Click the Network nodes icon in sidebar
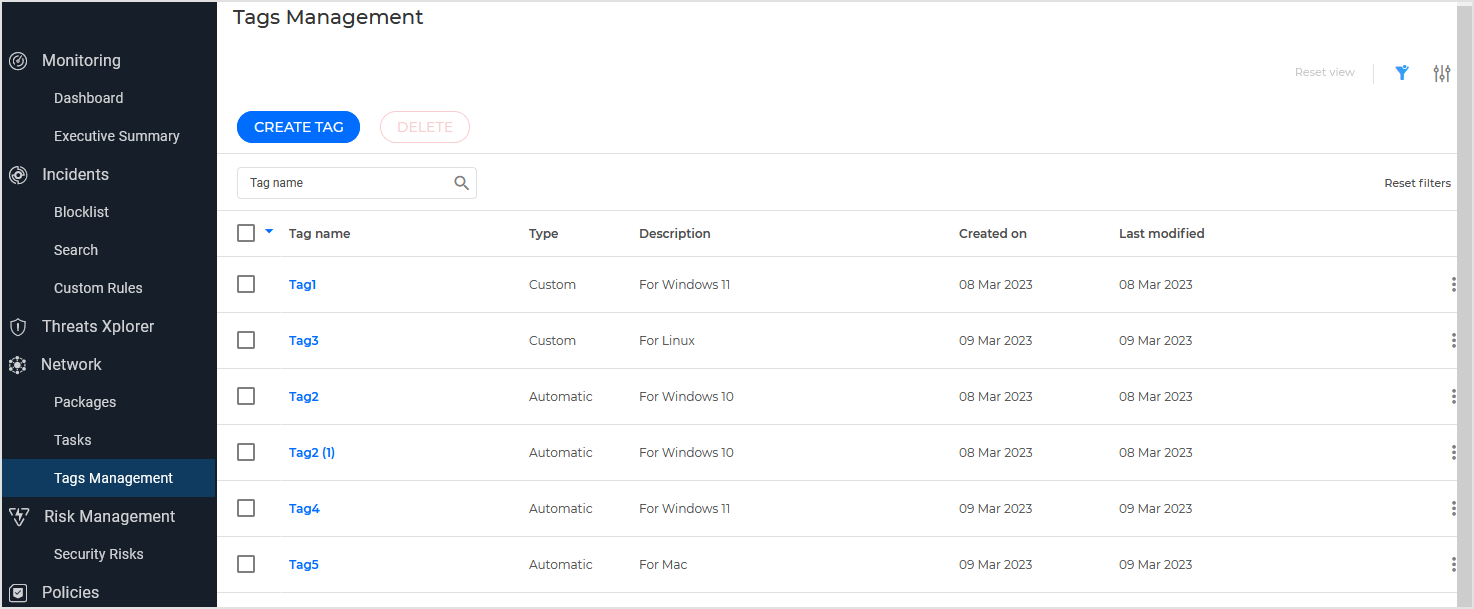The image size is (1474, 609). 18,365
